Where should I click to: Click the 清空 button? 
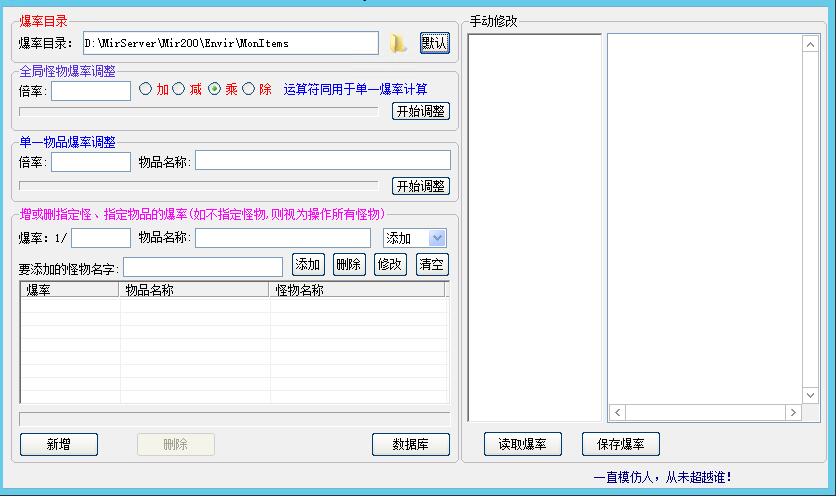tap(432, 265)
